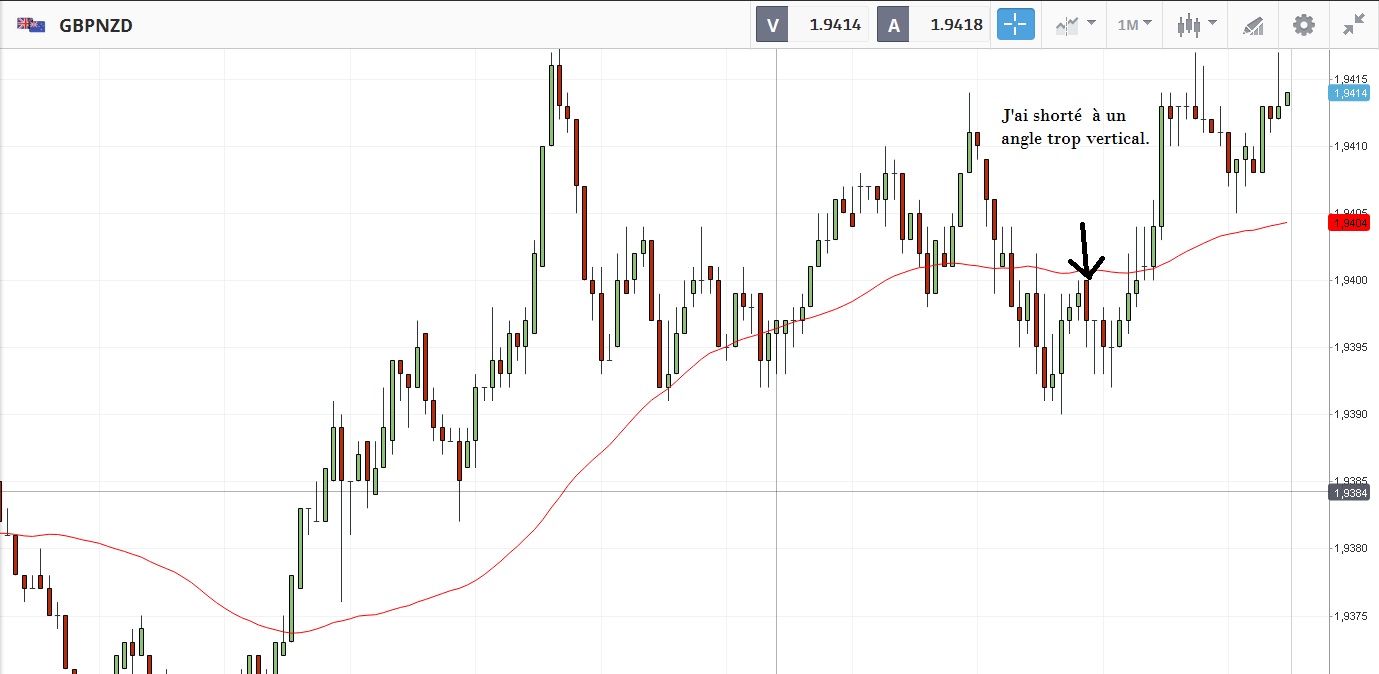Click the buy price value 1.9418
1379x674 pixels.
(956, 25)
